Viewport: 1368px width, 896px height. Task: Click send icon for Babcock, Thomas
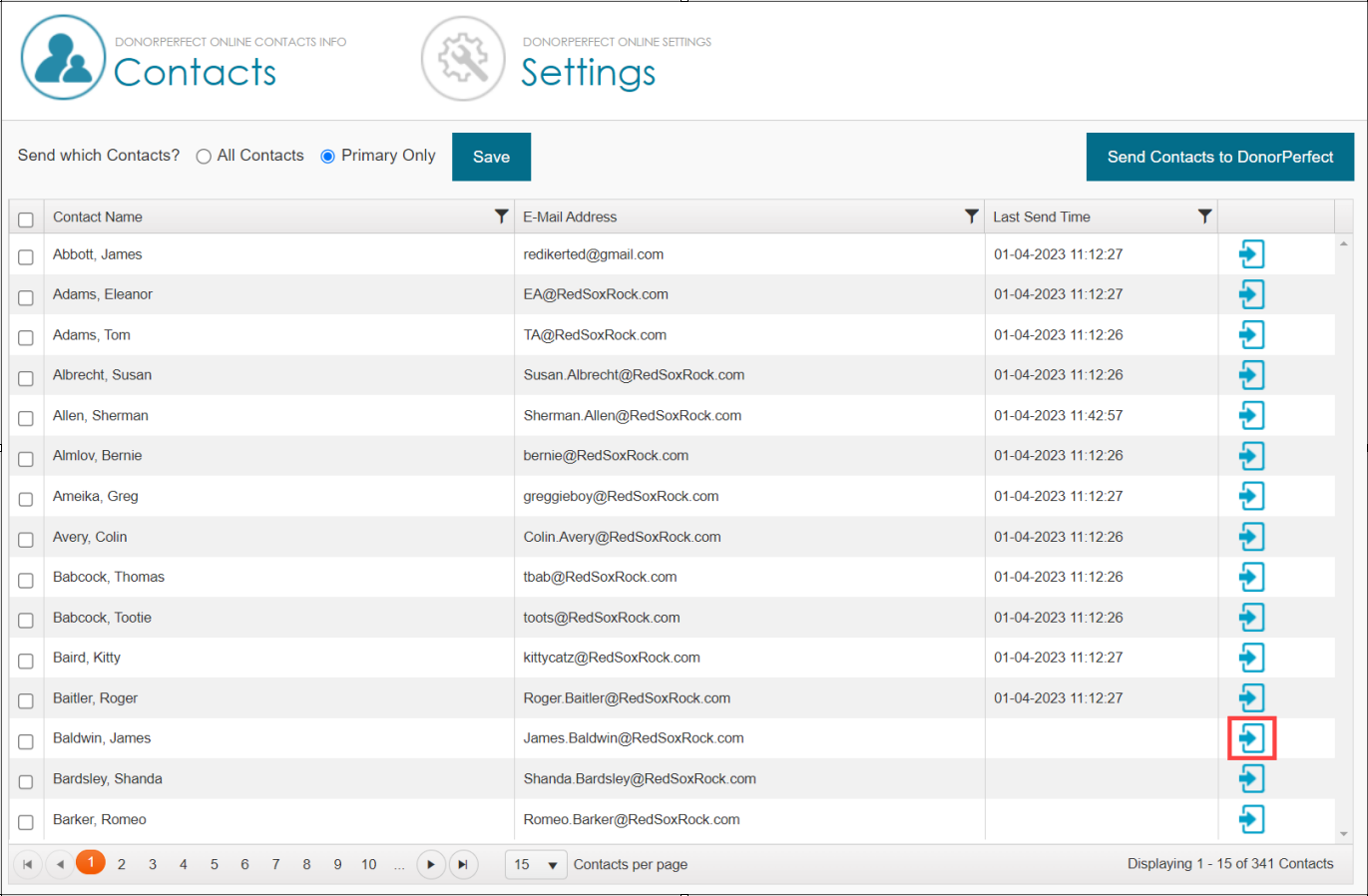pyautogui.click(x=1251, y=577)
